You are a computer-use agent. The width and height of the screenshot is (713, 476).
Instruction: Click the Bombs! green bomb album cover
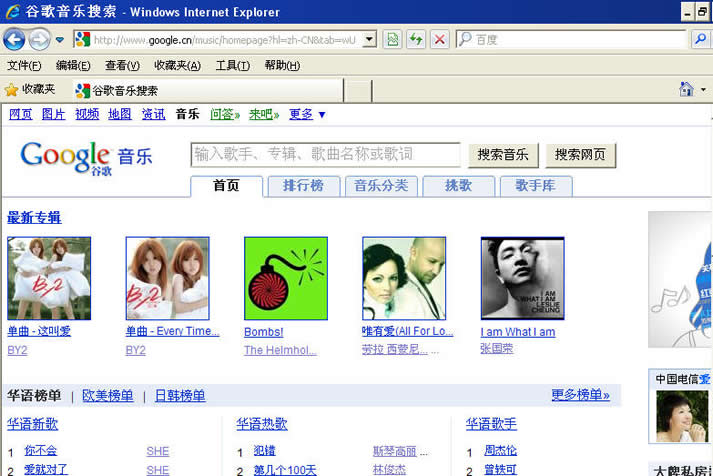point(286,278)
